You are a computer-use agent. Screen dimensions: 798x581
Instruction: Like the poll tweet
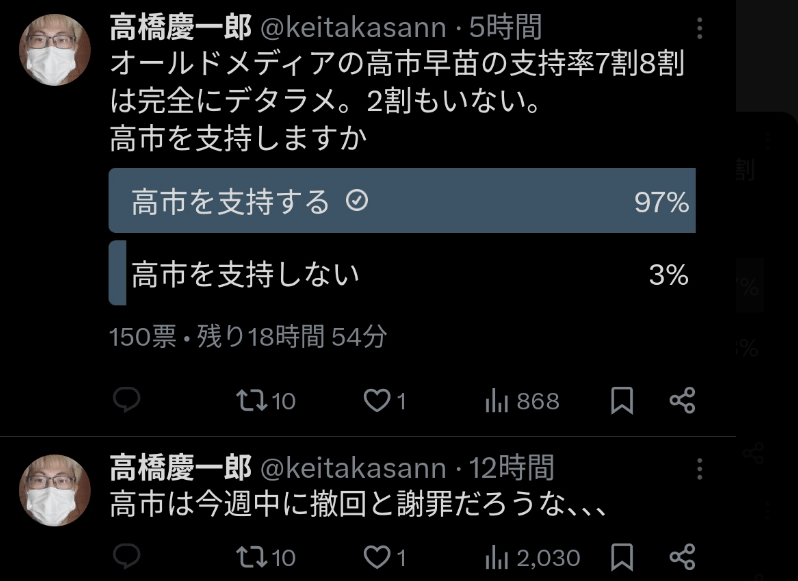coord(375,401)
